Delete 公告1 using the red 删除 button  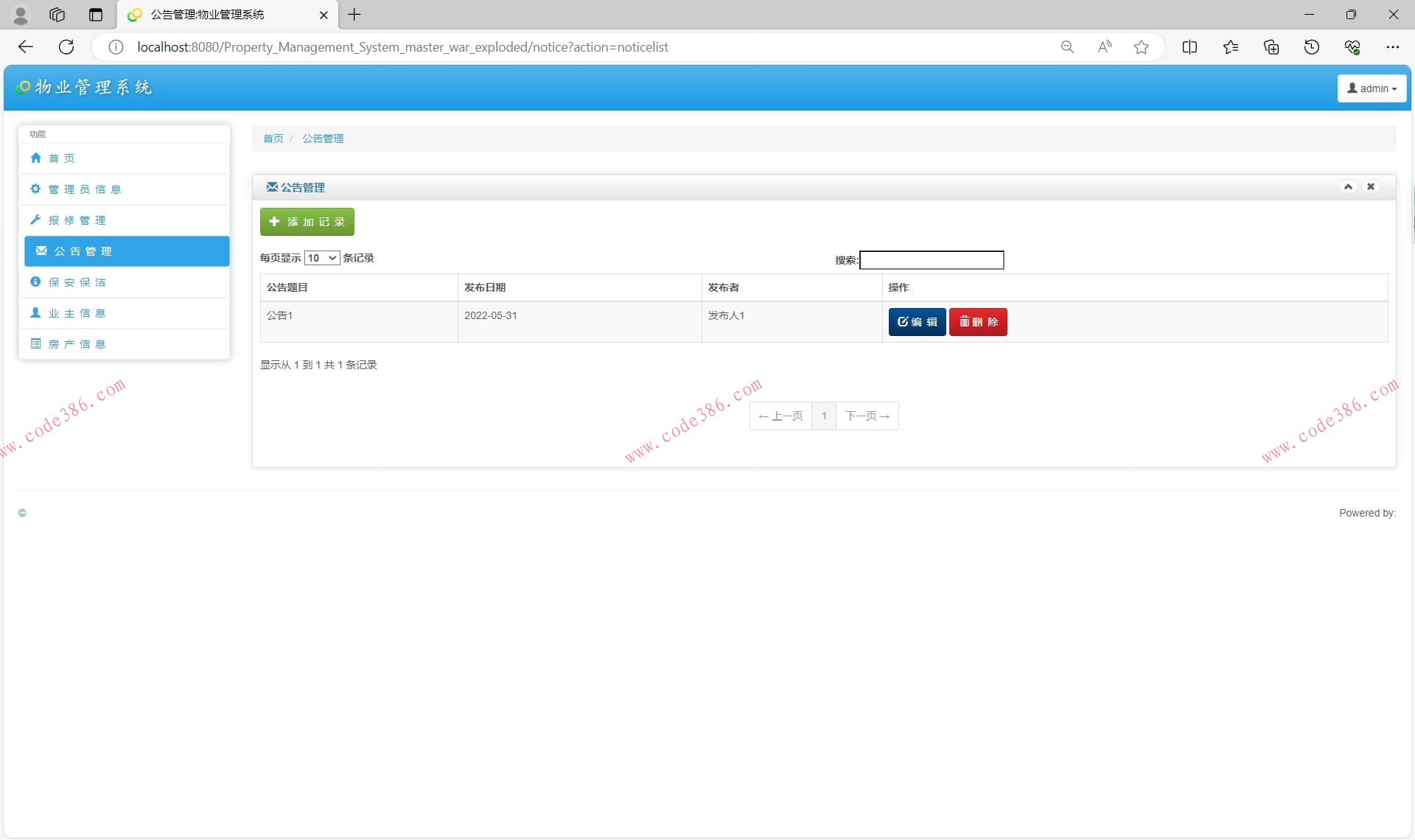(x=978, y=322)
